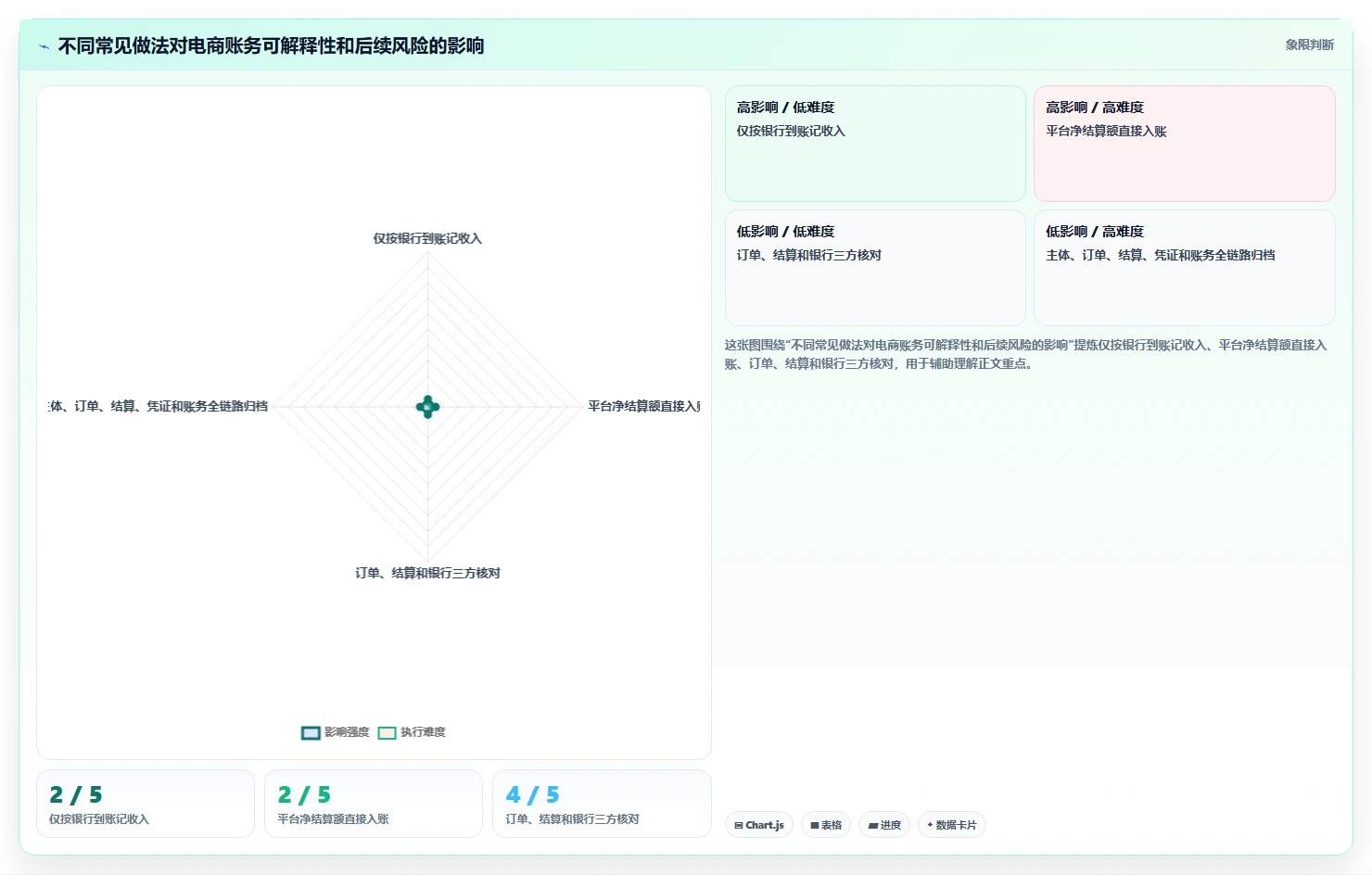Click the 2 / 5 card for 仅按银行到账记收入
Viewport: 1372px width, 875px height.
pyautogui.click(x=146, y=804)
